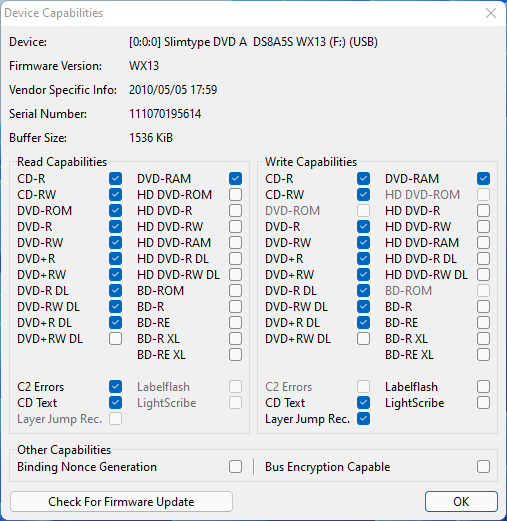Image resolution: width=507 pixels, height=521 pixels.
Task: Toggle Write DVD-RW checkbox
Action: click(363, 242)
